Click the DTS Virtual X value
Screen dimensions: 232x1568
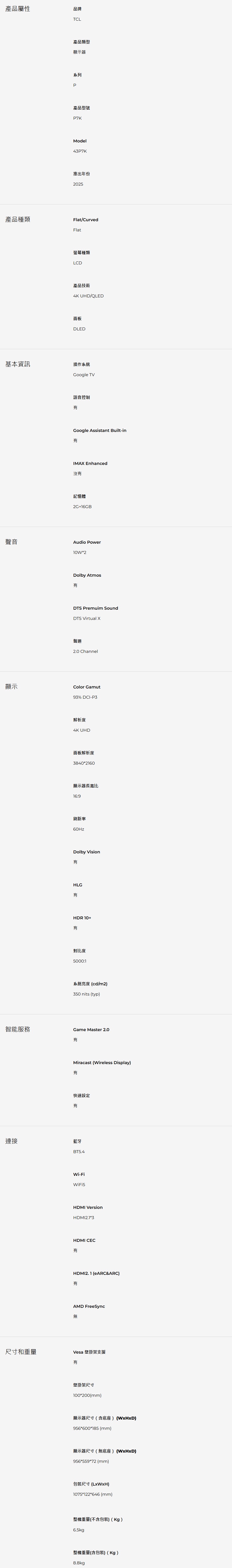click(86, 619)
